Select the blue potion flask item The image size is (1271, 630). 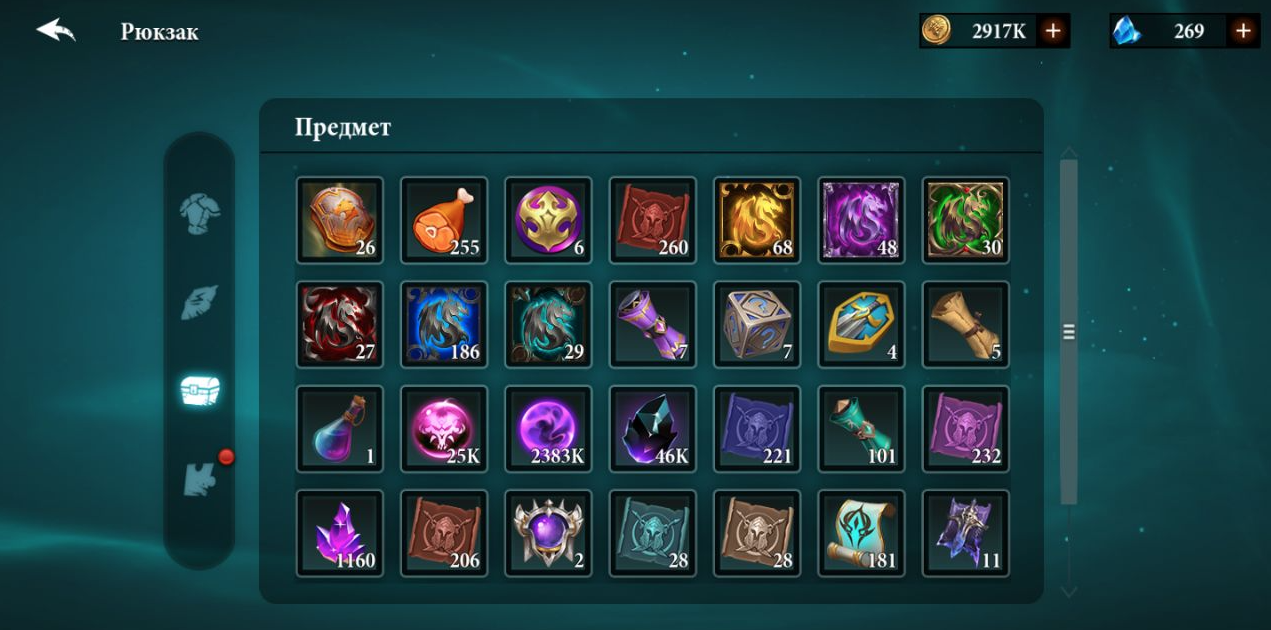340,429
